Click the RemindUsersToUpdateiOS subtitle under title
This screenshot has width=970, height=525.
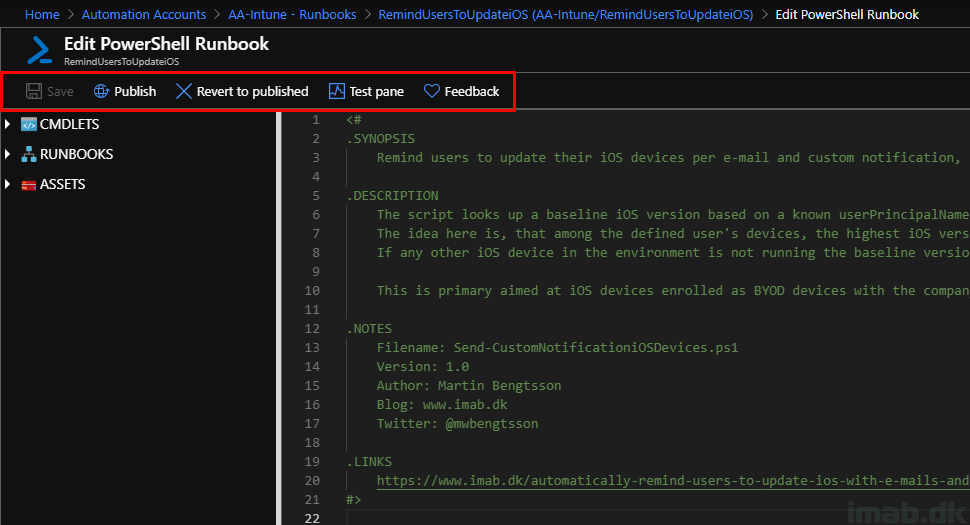pos(121,62)
